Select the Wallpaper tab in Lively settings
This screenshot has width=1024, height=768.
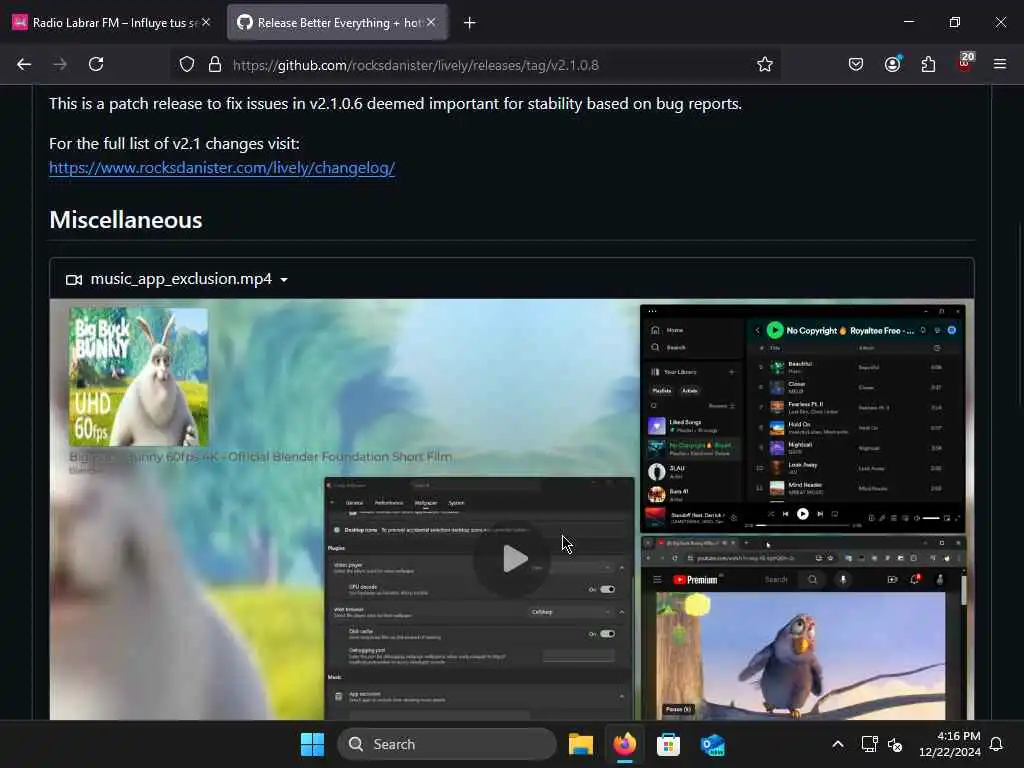(x=426, y=503)
